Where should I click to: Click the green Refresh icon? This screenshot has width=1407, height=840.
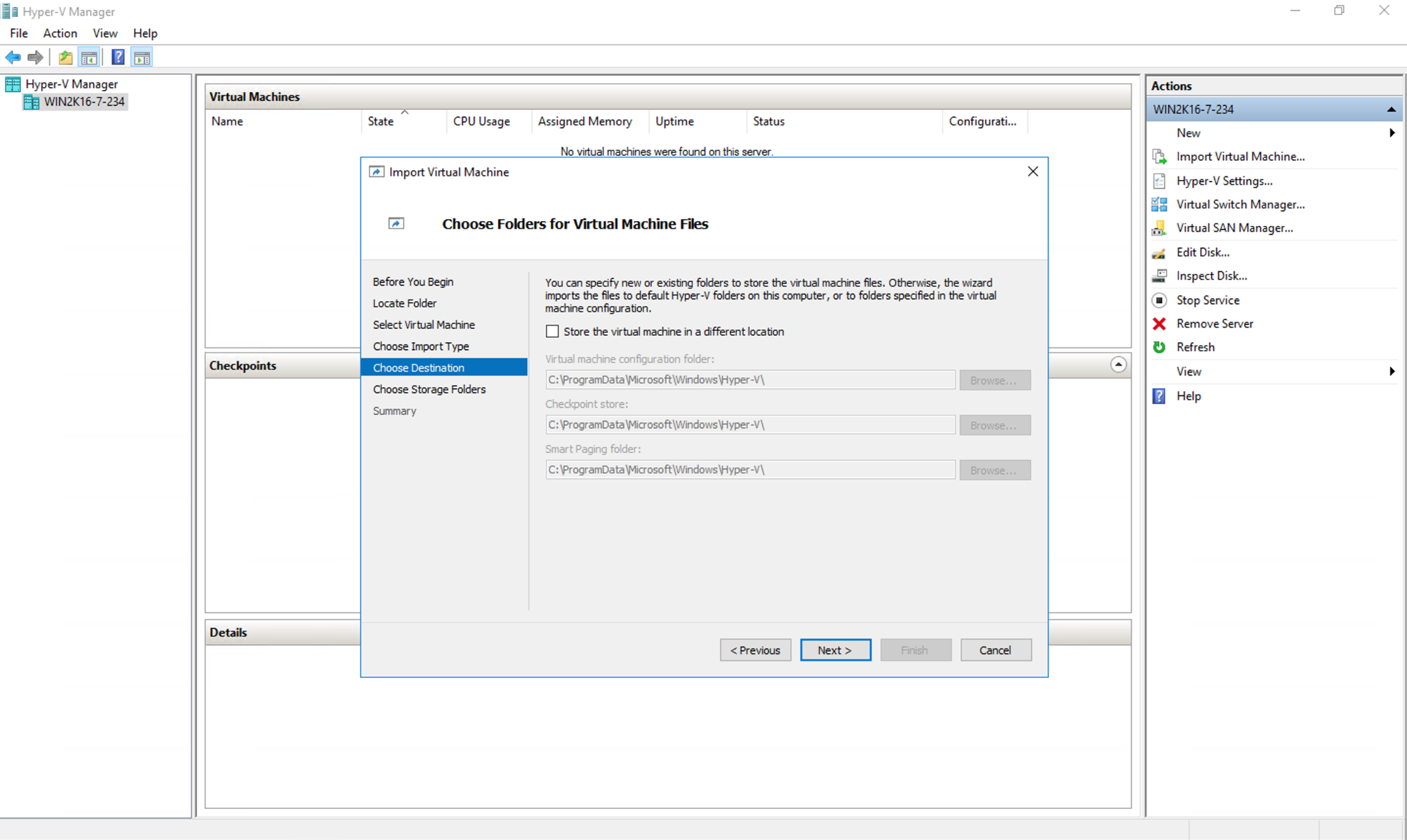[1159, 347]
